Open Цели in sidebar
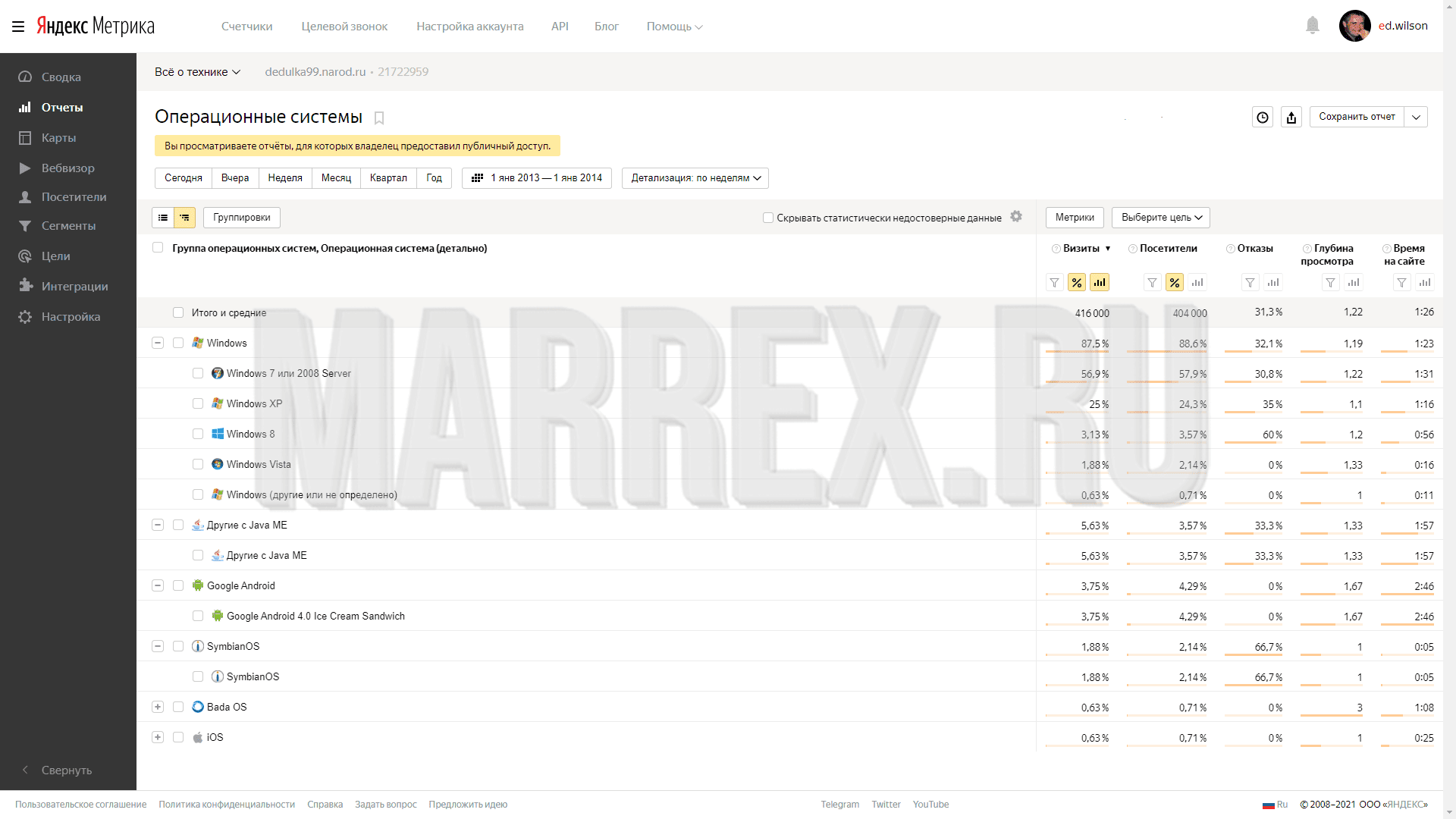 coord(55,256)
